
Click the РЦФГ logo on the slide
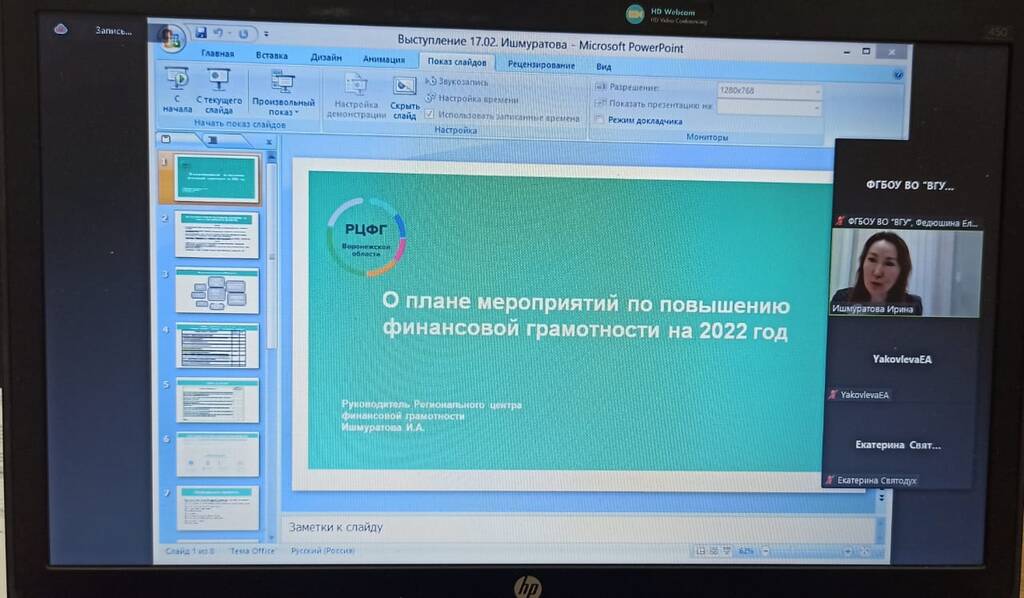click(366, 237)
